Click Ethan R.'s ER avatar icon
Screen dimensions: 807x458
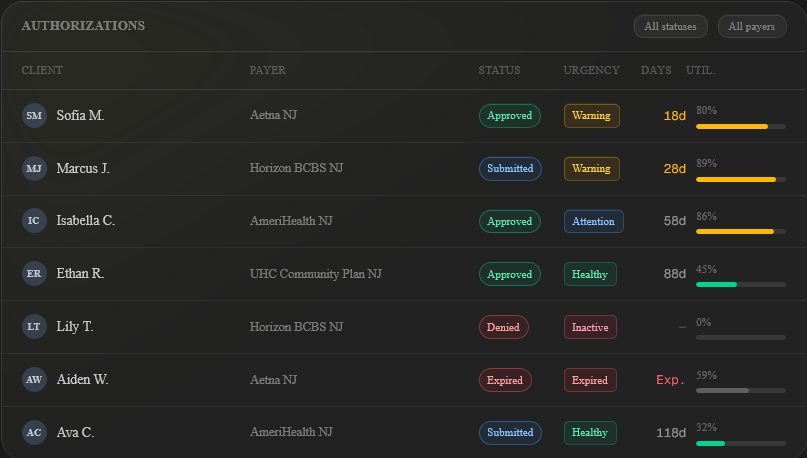tap(34, 274)
